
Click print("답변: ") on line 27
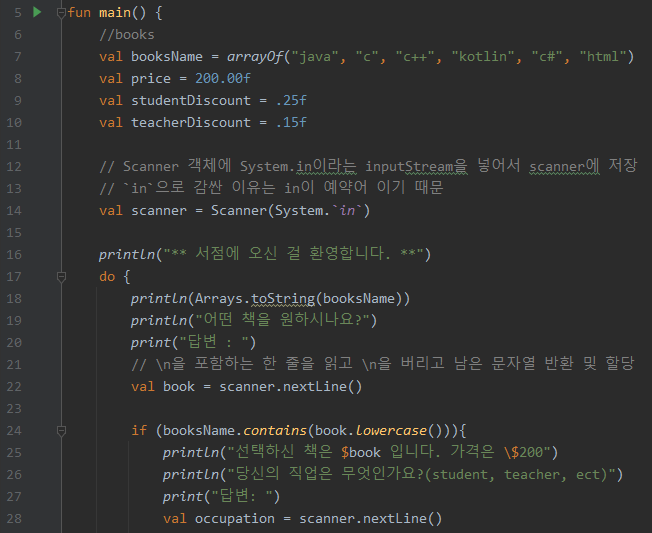(221, 496)
